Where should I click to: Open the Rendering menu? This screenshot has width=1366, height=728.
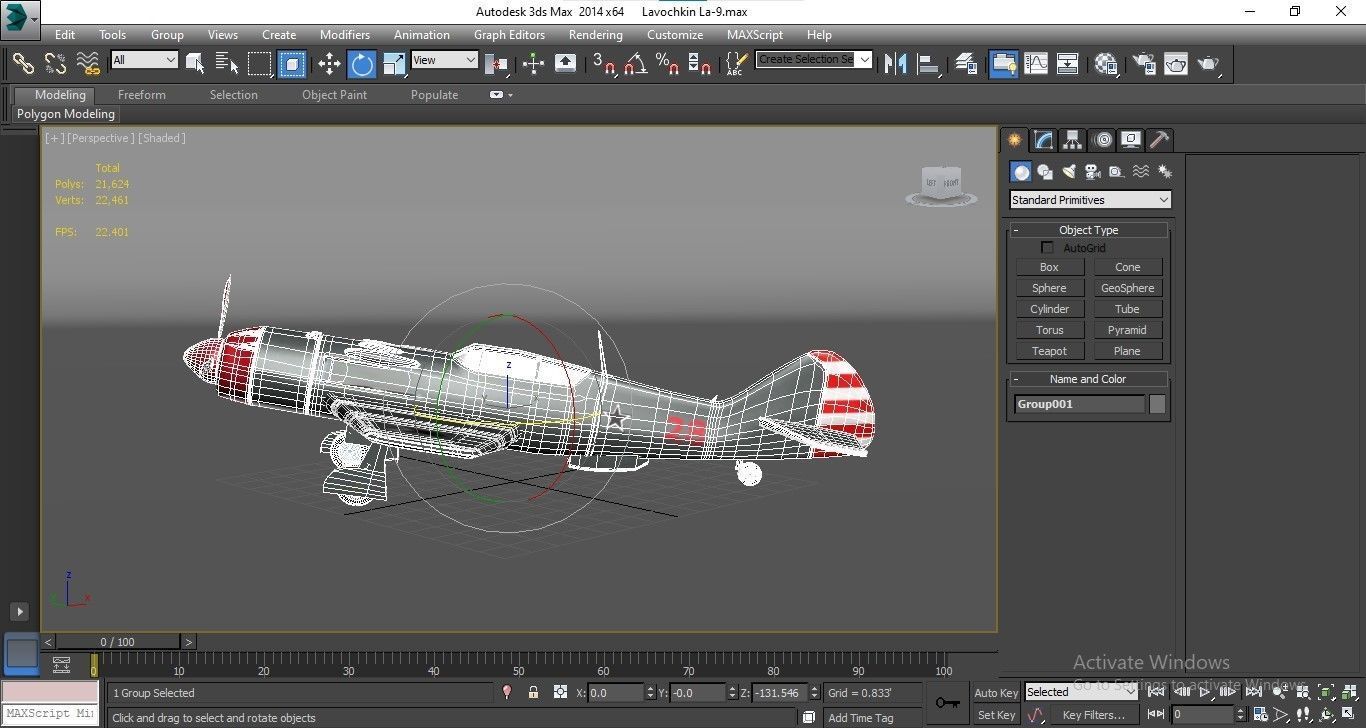click(596, 34)
